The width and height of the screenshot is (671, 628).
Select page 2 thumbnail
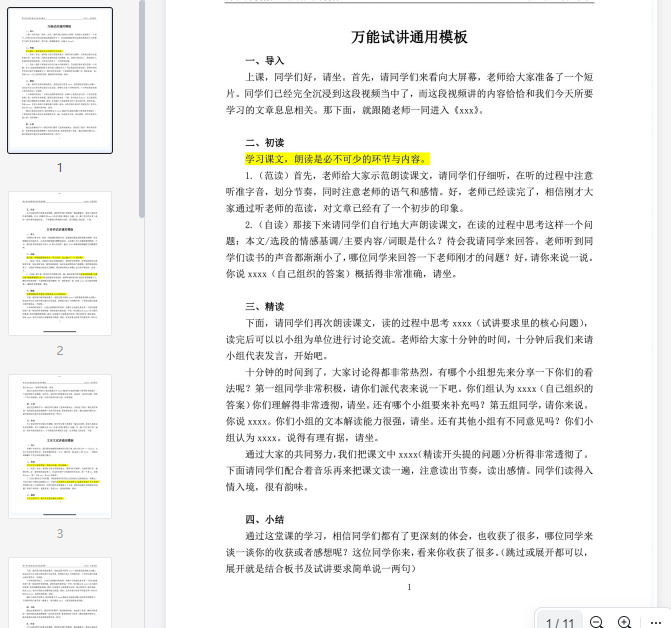tap(60, 263)
